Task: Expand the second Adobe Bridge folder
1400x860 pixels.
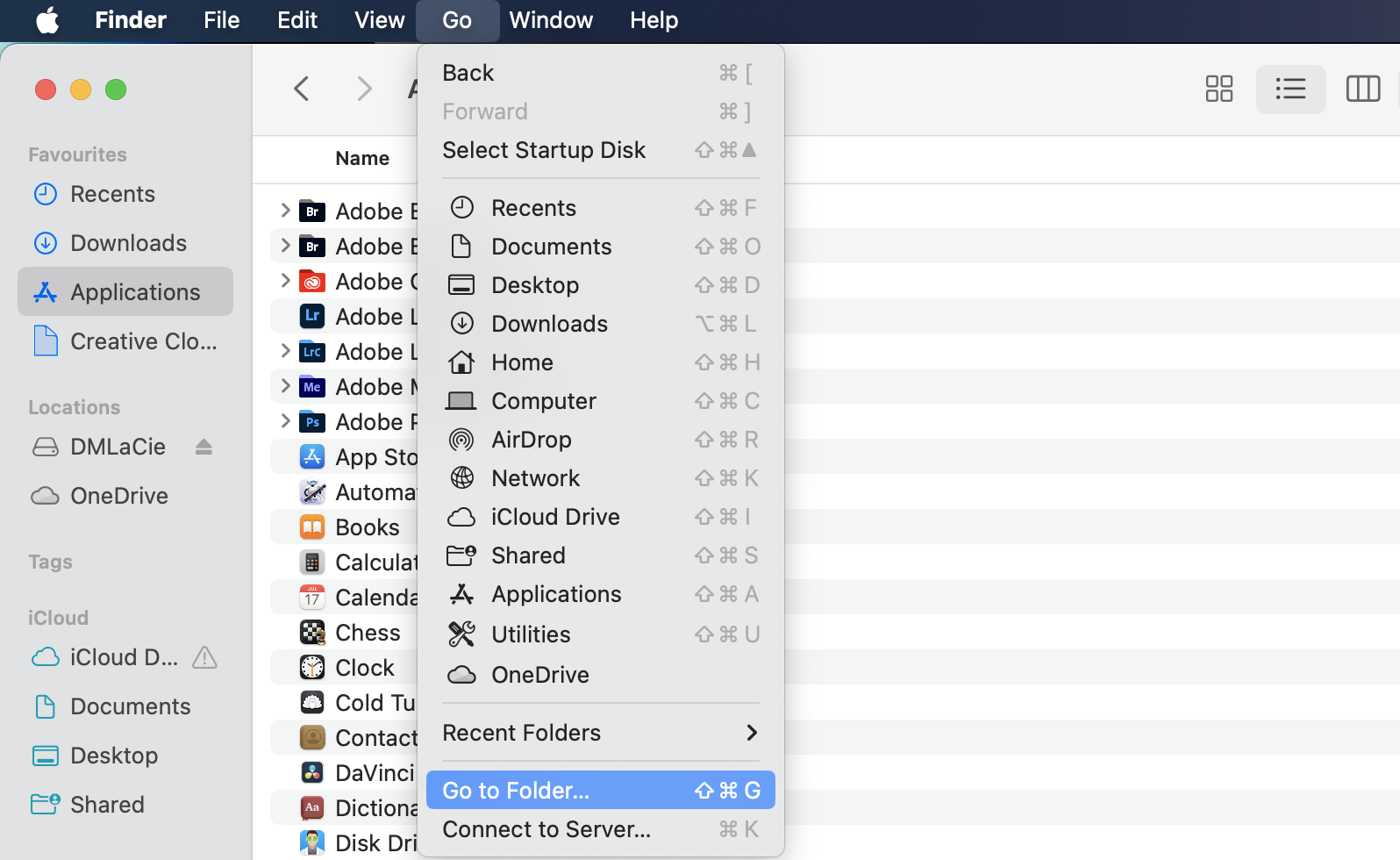Action: tap(285, 246)
